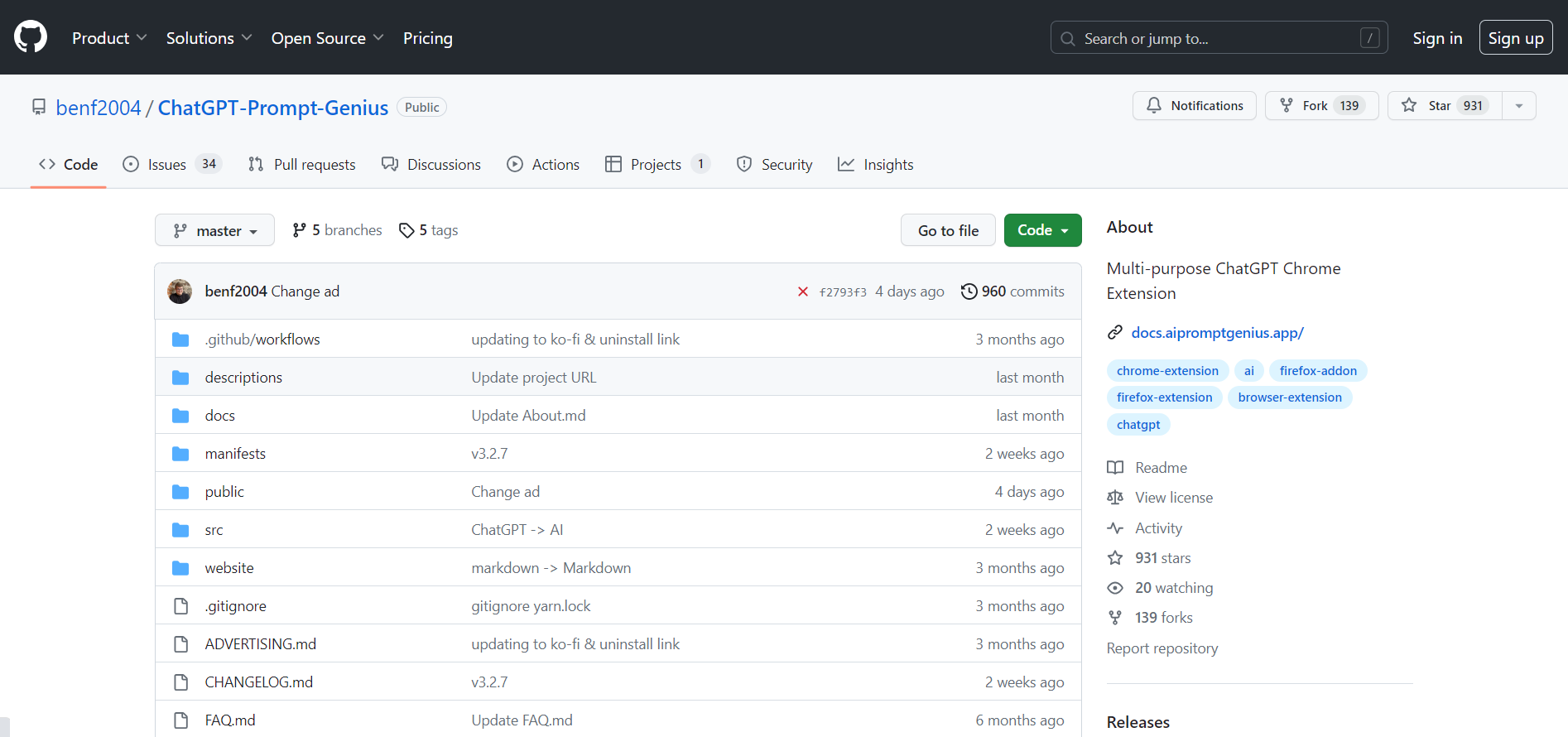Open the star lists dropdown arrow
This screenshot has height=737, width=1568.
tap(1519, 106)
